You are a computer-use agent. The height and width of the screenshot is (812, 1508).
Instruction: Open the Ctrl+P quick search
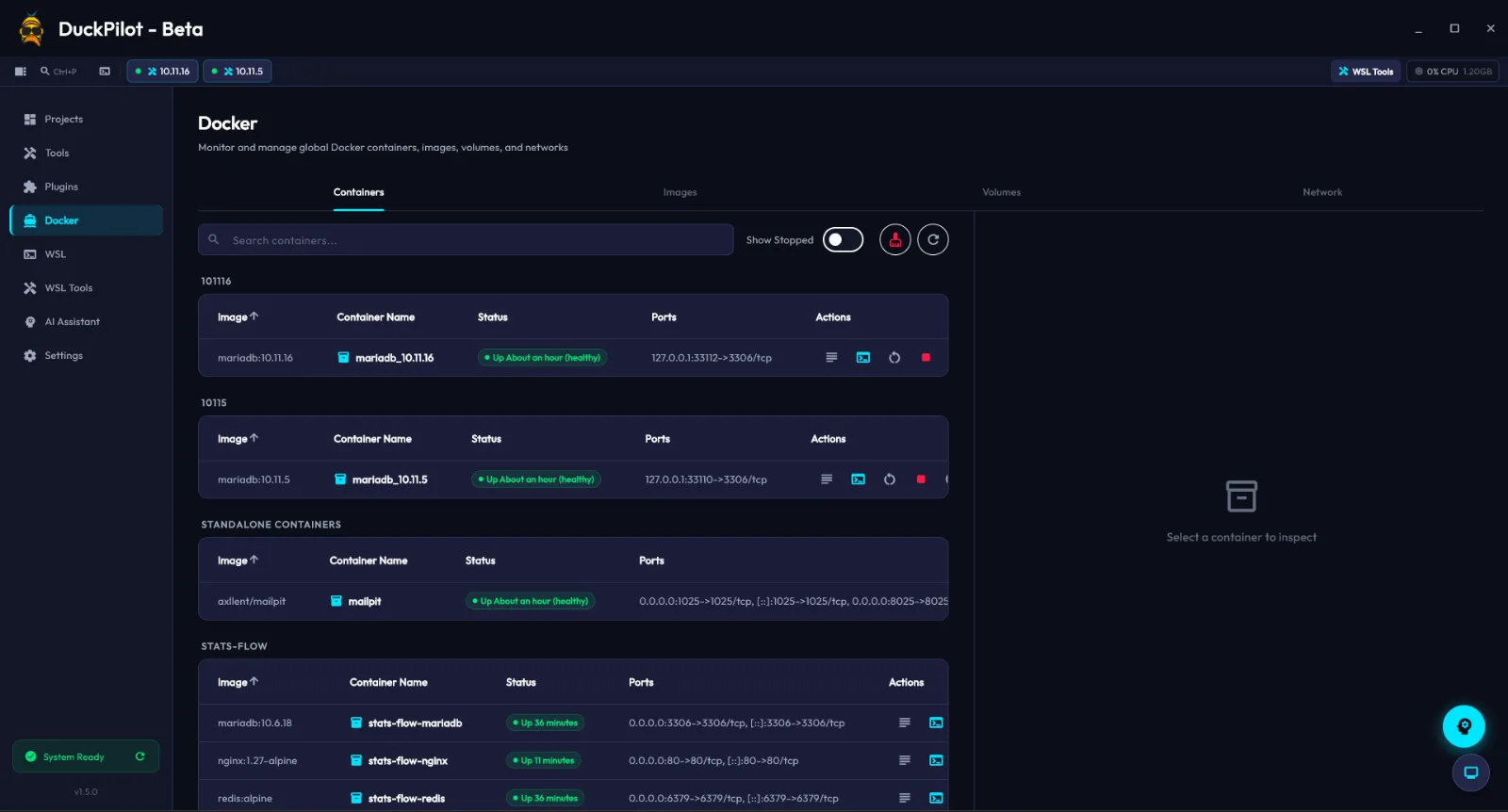tap(58, 72)
